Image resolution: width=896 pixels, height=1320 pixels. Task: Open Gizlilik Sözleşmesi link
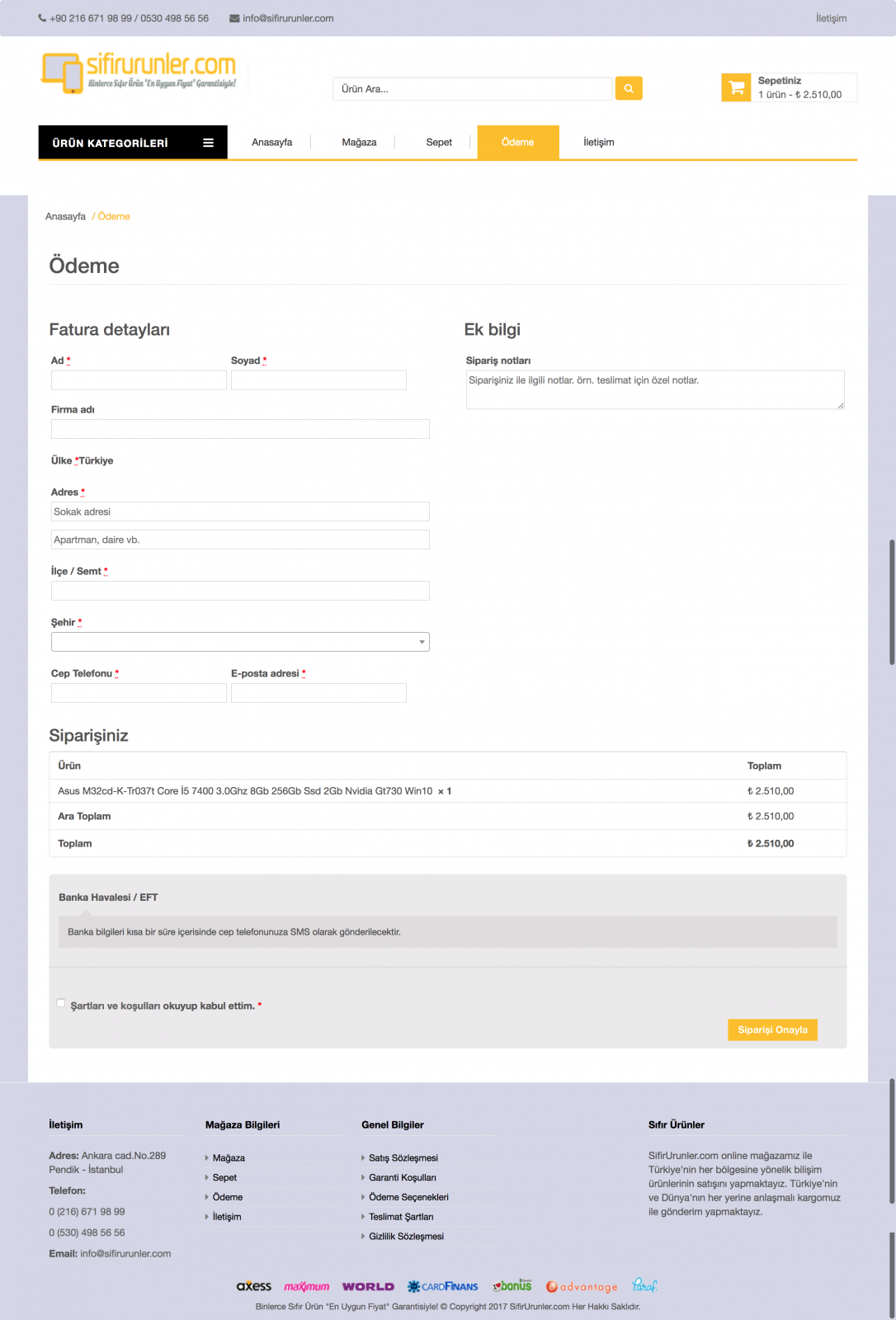pyautogui.click(x=406, y=1237)
